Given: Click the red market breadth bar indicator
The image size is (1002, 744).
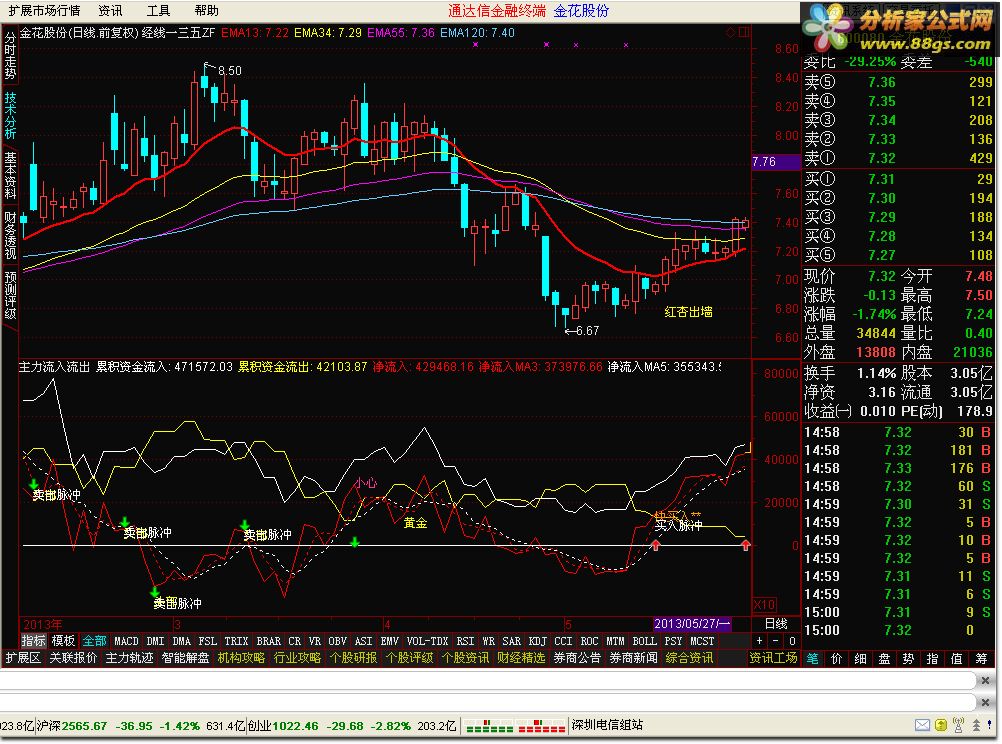Looking at the screenshot, I should tap(541, 726).
